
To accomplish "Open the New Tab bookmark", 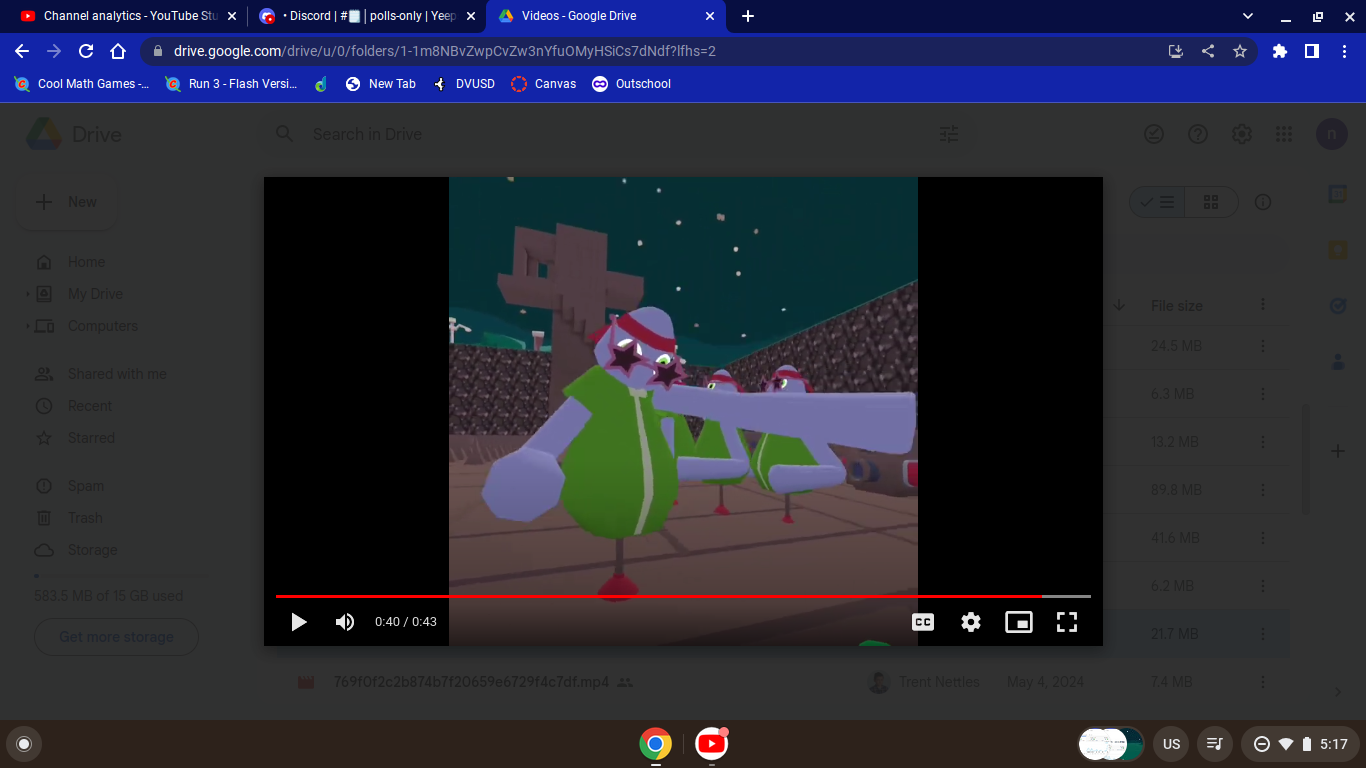I will click(x=380, y=84).
